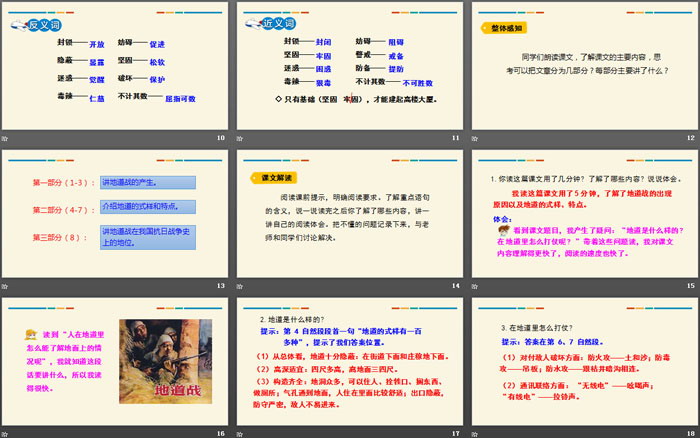Click the yellow 课文解读 label
This screenshot has height=438, width=700.
coord(274,178)
